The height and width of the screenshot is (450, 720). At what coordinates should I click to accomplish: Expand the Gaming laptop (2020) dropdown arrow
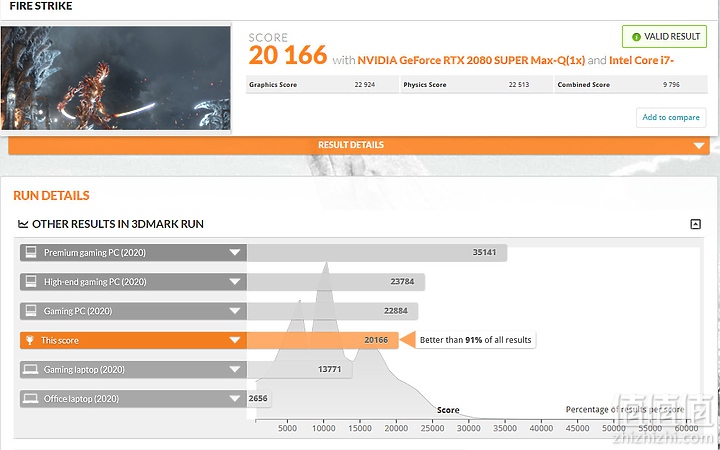[235, 369]
